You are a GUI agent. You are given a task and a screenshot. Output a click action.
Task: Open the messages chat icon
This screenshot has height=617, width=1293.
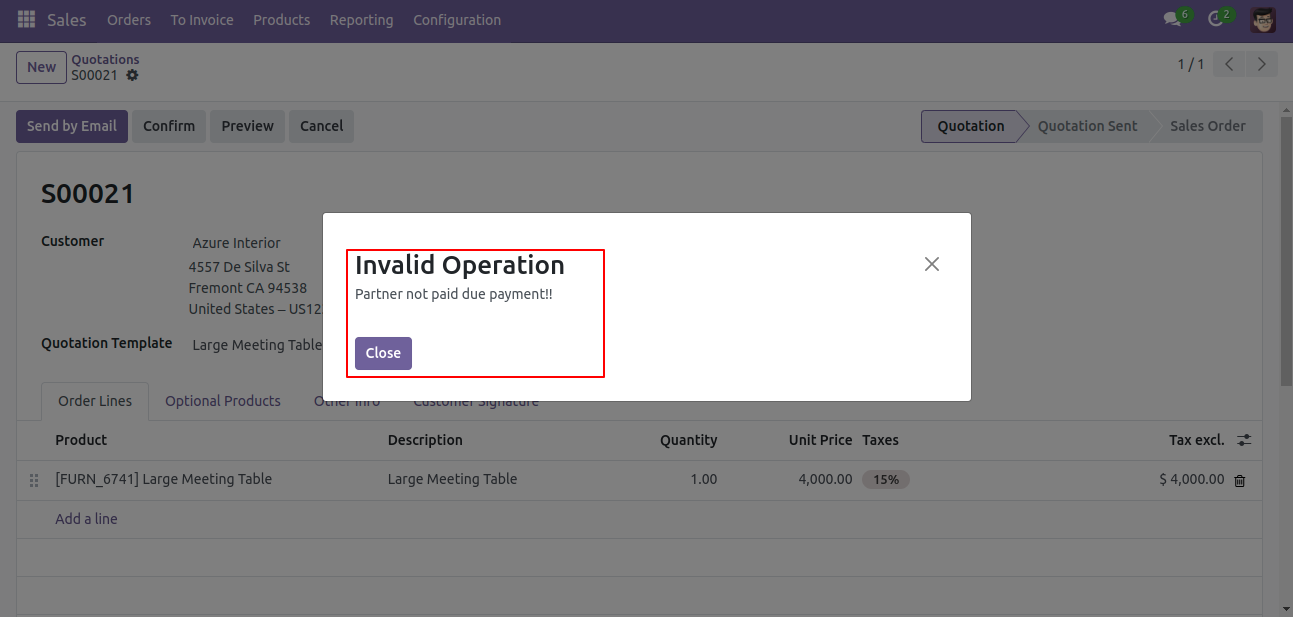point(1173,20)
